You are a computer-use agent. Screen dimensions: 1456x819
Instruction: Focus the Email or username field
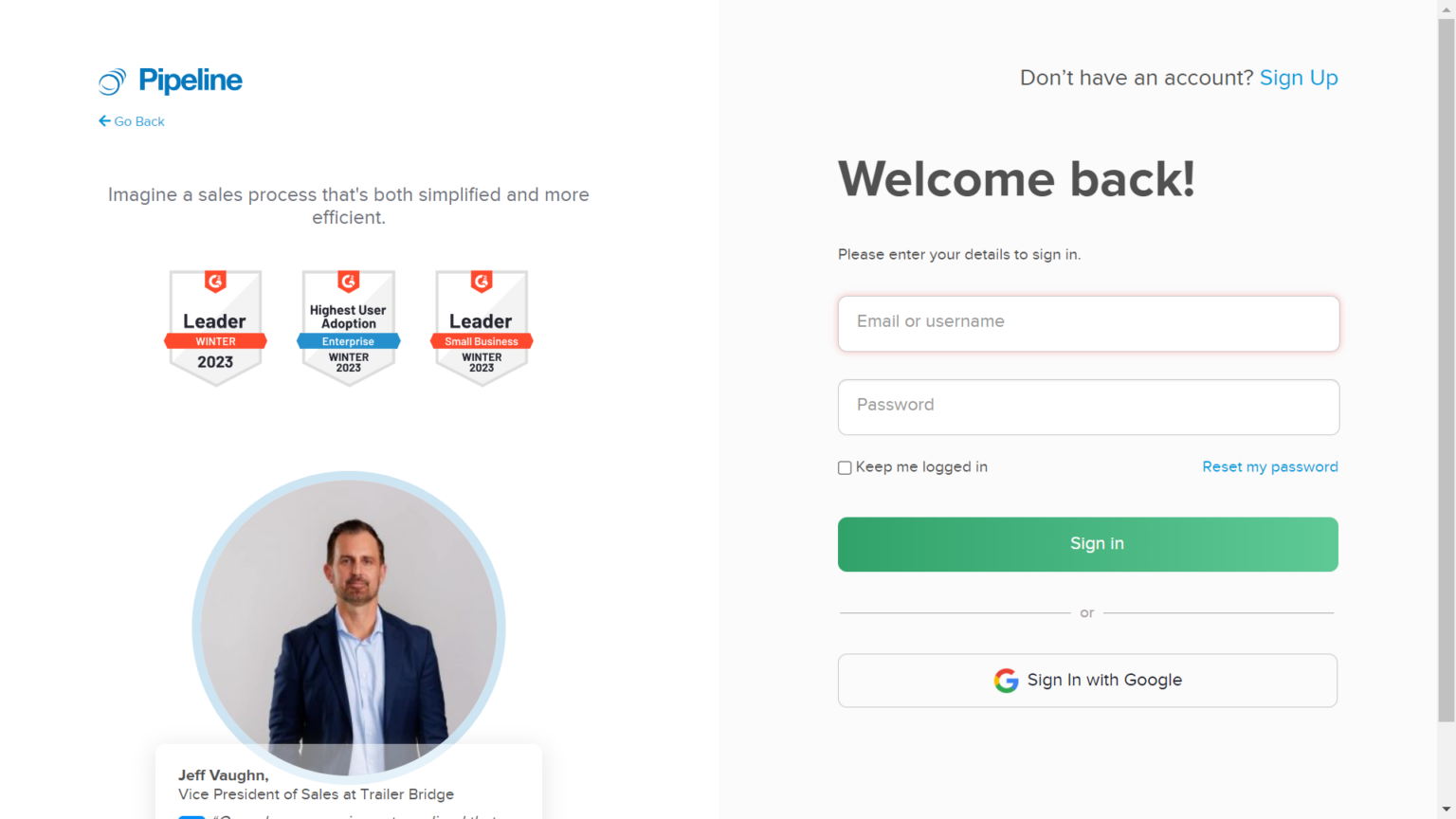click(x=1088, y=323)
